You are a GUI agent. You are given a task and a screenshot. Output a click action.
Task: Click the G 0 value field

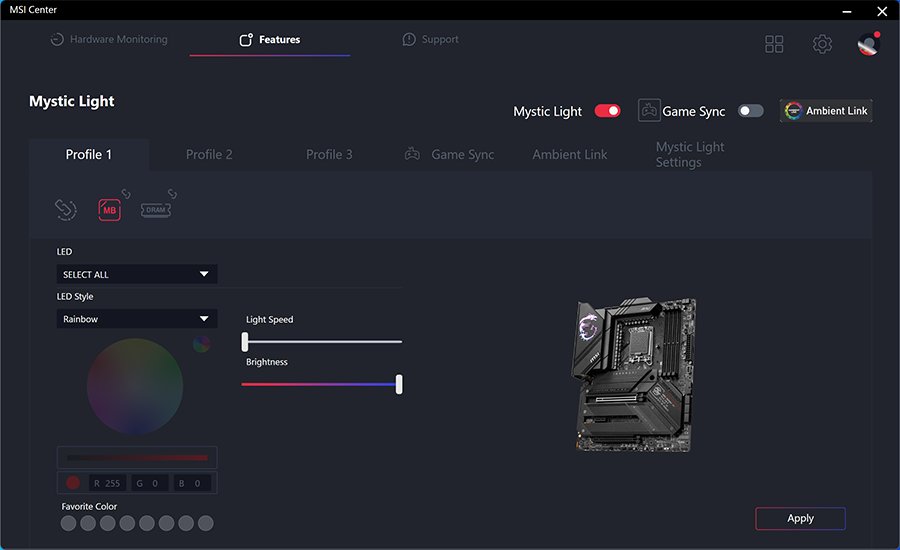click(x=150, y=483)
